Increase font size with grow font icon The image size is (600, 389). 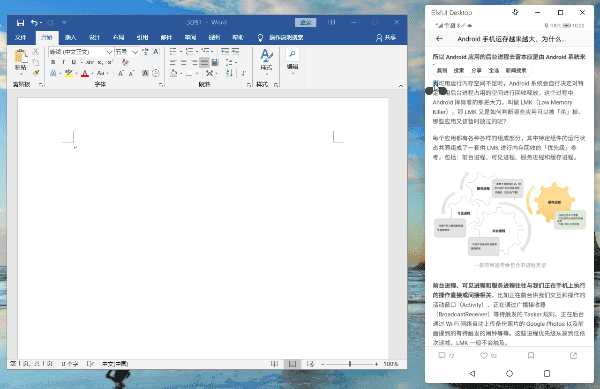click(121, 73)
